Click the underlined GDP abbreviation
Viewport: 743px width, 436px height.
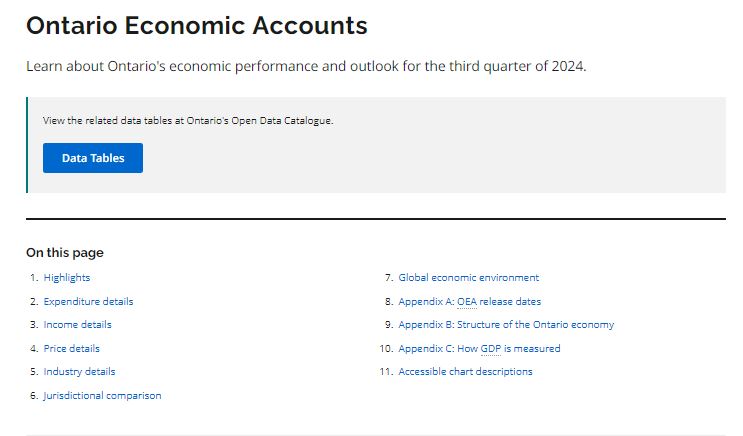[490, 349]
